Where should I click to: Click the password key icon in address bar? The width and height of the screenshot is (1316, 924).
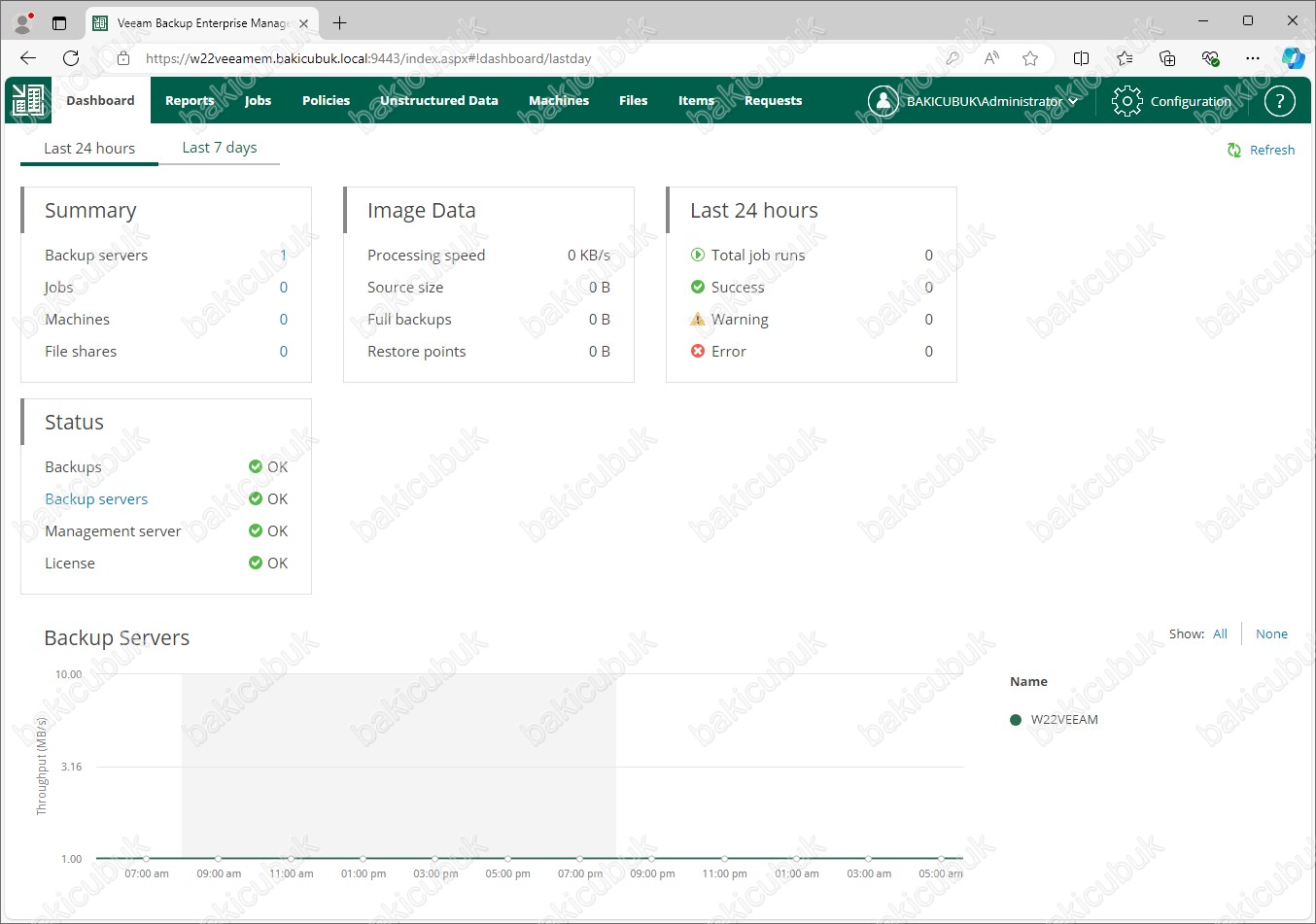[x=952, y=58]
